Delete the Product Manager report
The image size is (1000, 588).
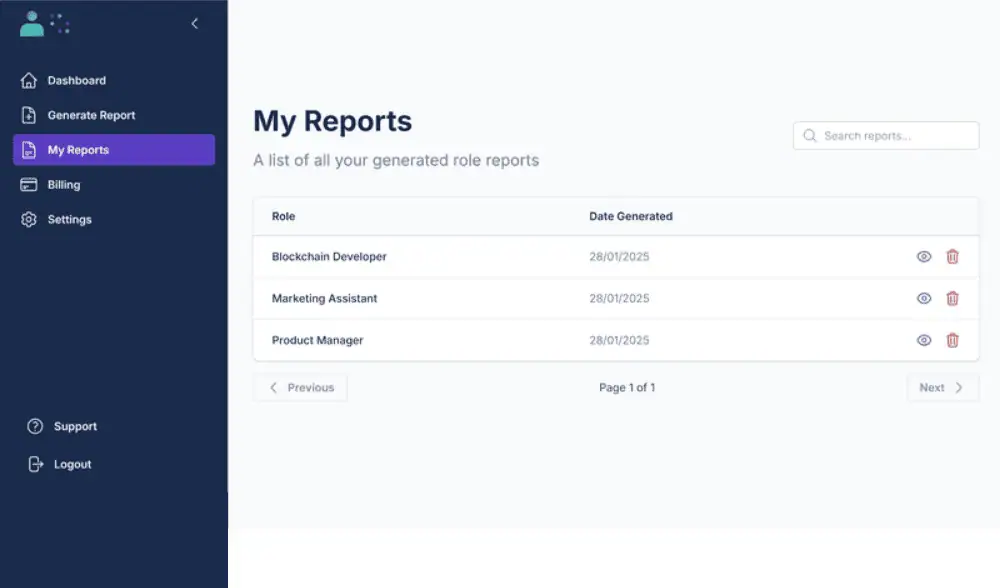pyautogui.click(x=952, y=340)
